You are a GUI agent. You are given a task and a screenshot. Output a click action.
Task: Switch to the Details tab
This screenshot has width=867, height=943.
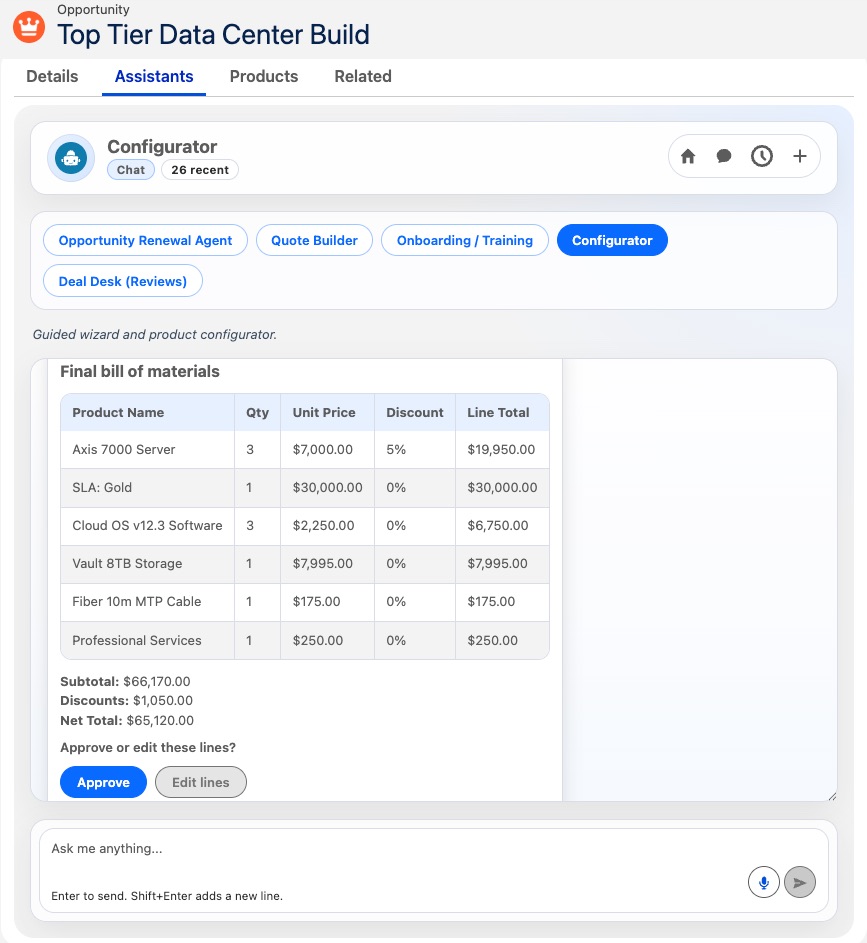[x=52, y=76]
